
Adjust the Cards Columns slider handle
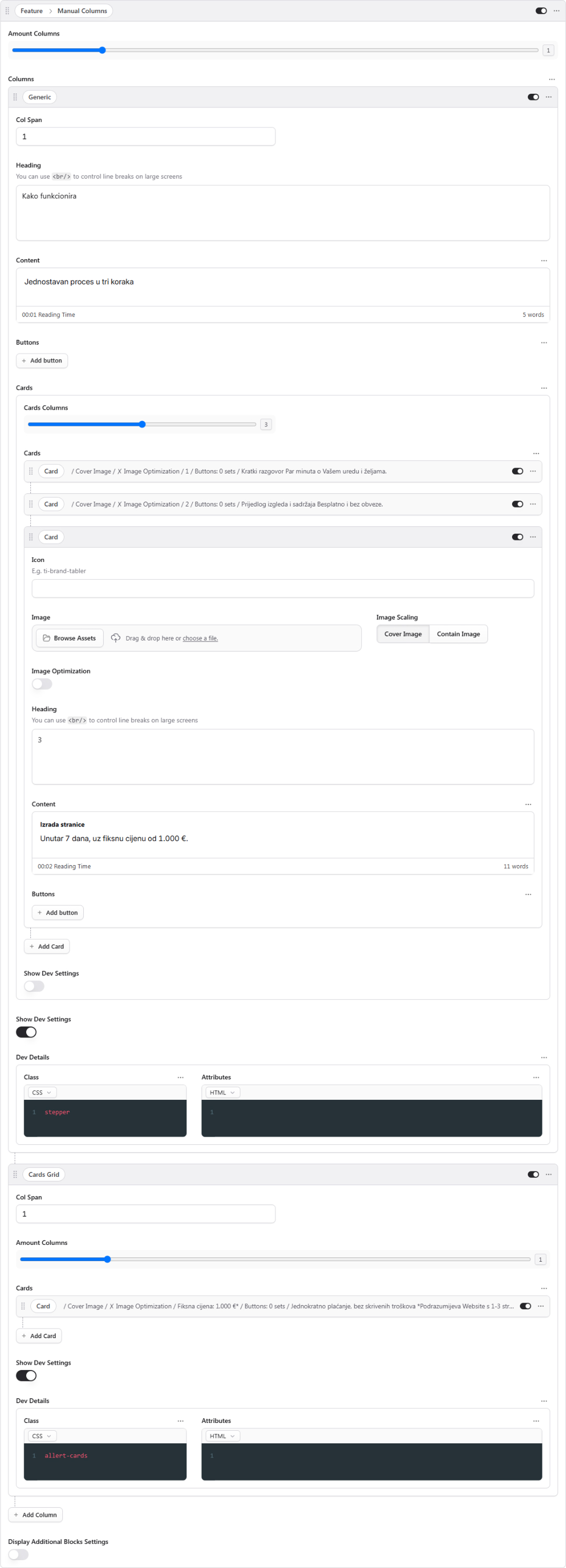142,425
